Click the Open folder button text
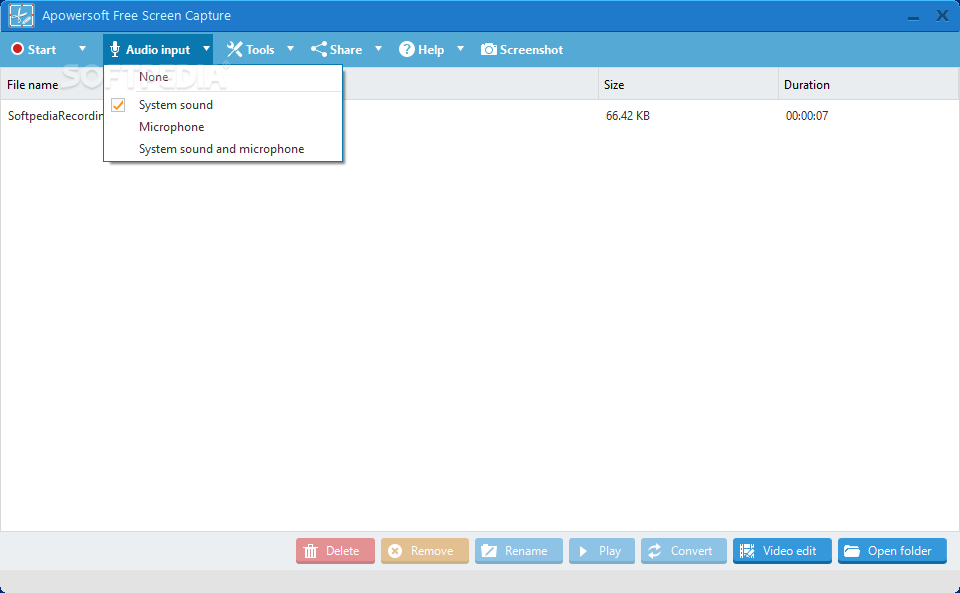The width and height of the screenshot is (960, 593). (x=899, y=551)
